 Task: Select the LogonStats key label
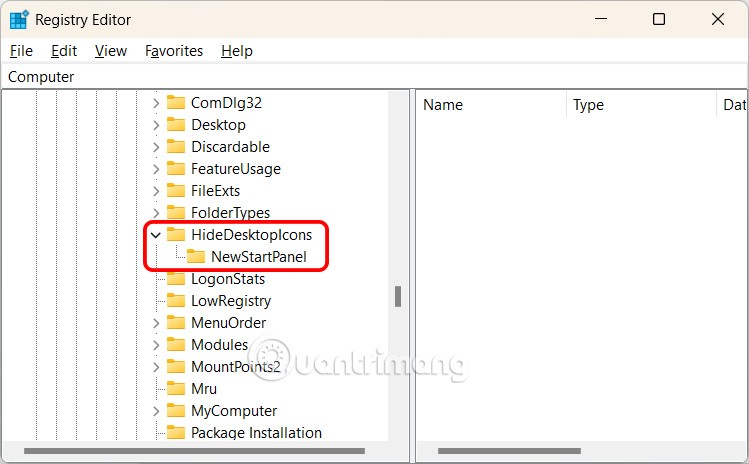coord(228,279)
